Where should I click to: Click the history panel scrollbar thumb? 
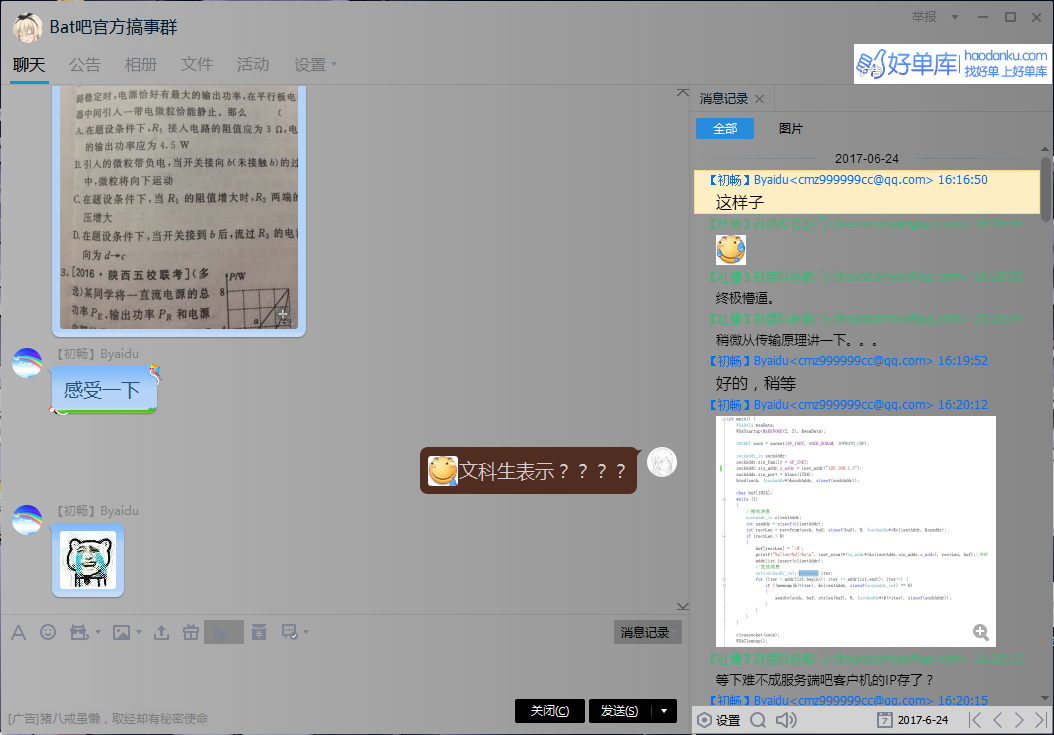pos(1045,189)
